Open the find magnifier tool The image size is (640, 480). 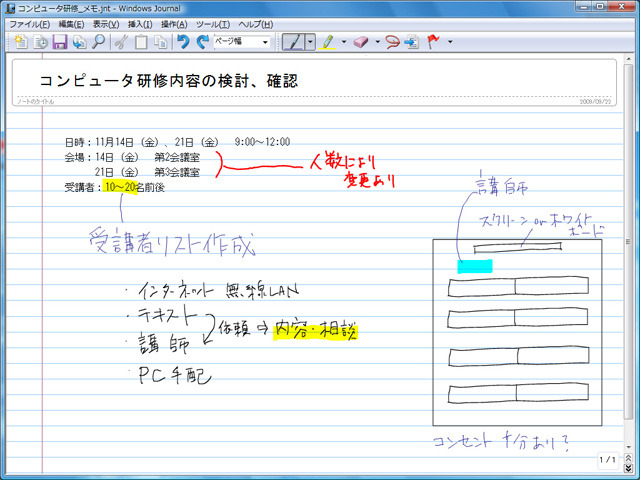(x=99, y=42)
